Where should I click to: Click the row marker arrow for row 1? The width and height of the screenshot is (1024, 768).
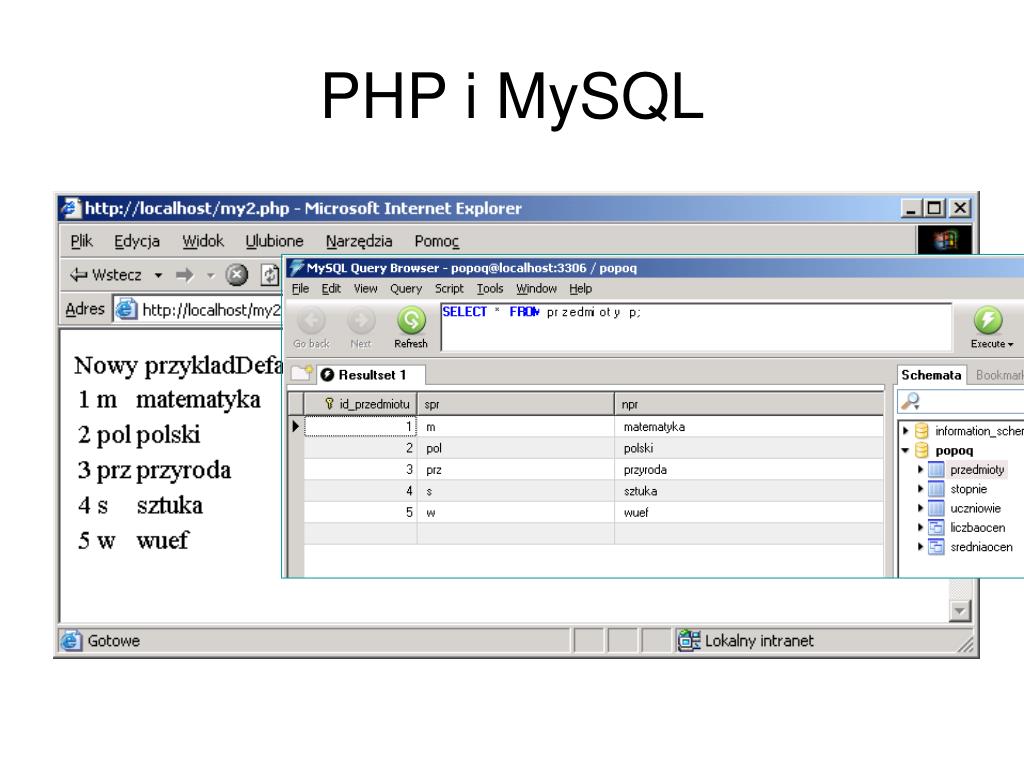[x=296, y=426]
